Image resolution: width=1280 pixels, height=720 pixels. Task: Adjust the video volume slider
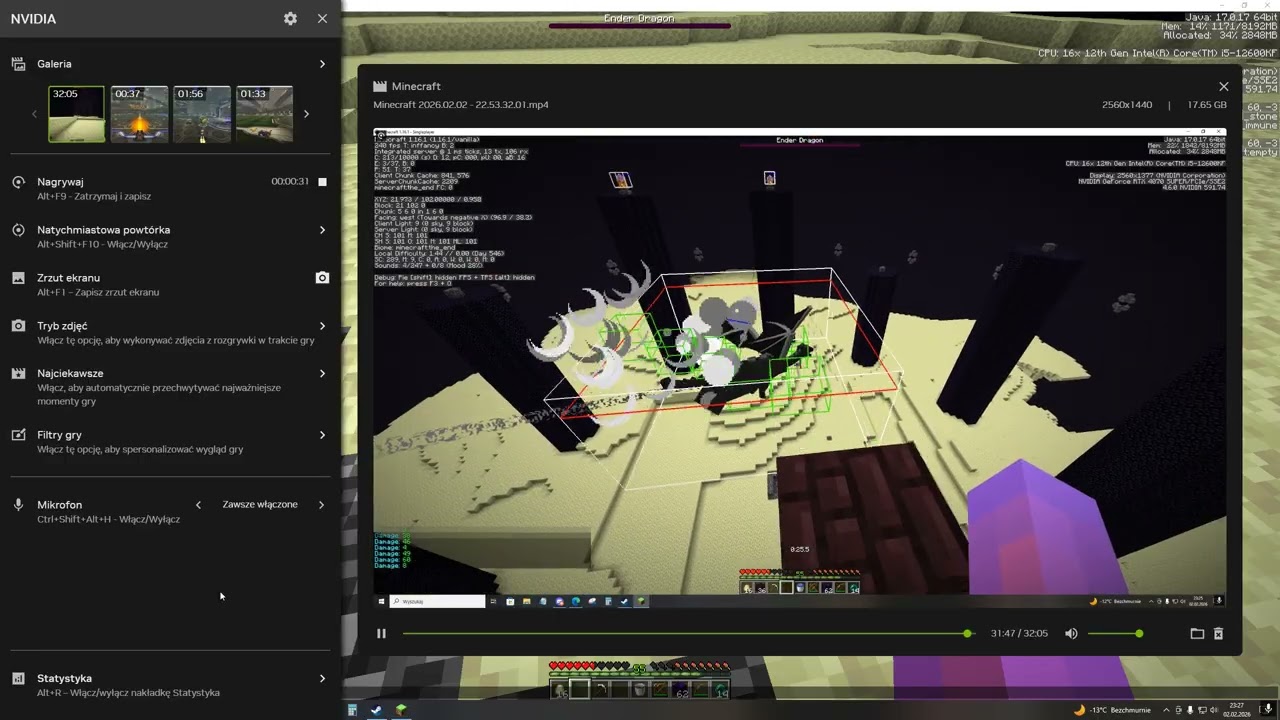pos(1114,634)
